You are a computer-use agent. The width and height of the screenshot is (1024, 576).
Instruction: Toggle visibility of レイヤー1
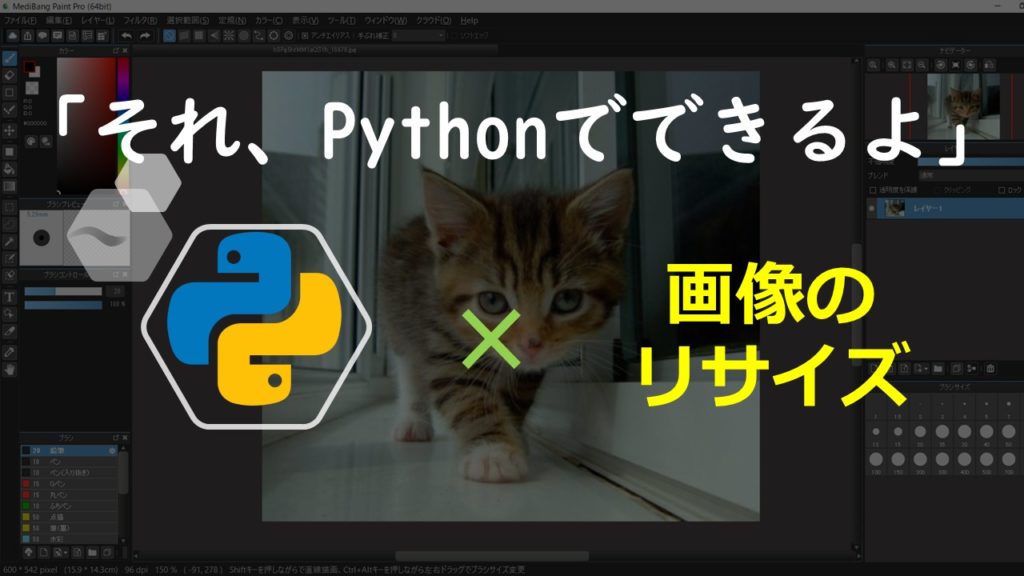(871, 208)
